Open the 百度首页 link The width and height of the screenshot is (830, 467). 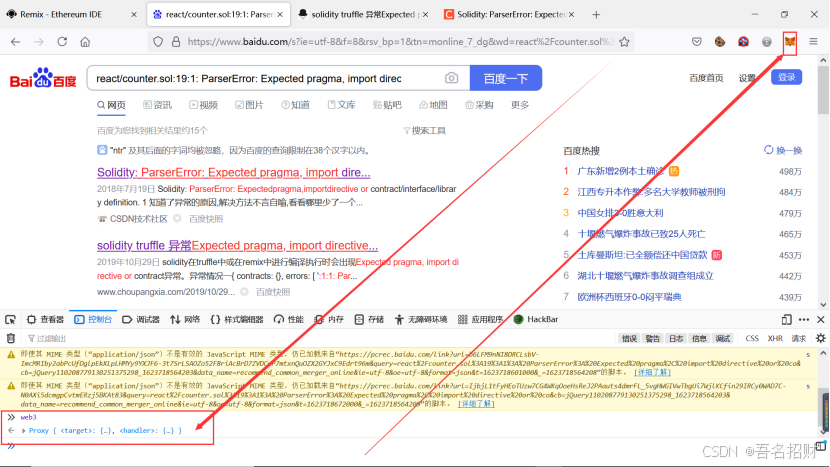coord(706,78)
